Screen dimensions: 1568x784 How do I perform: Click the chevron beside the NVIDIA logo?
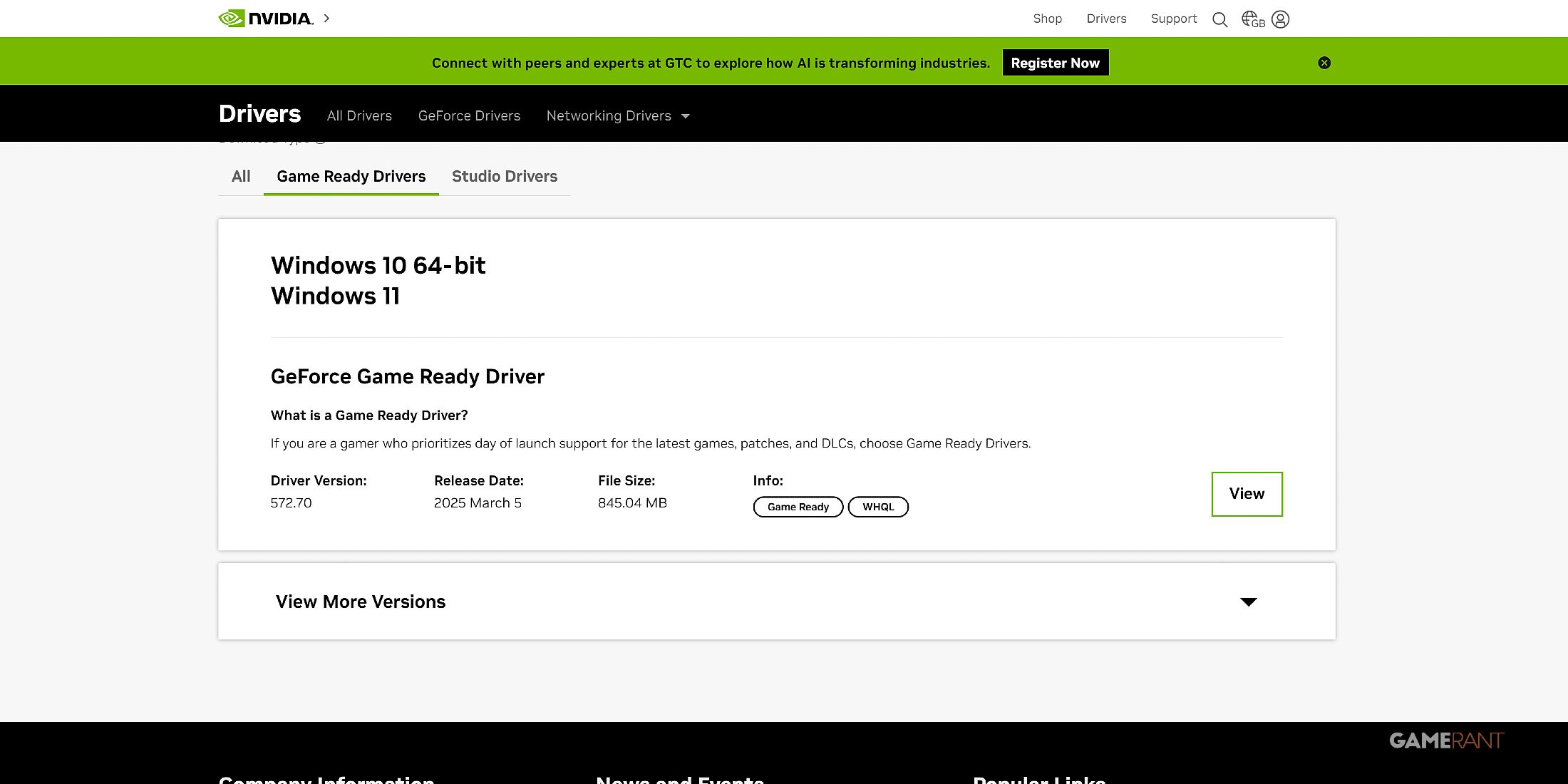tap(326, 19)
